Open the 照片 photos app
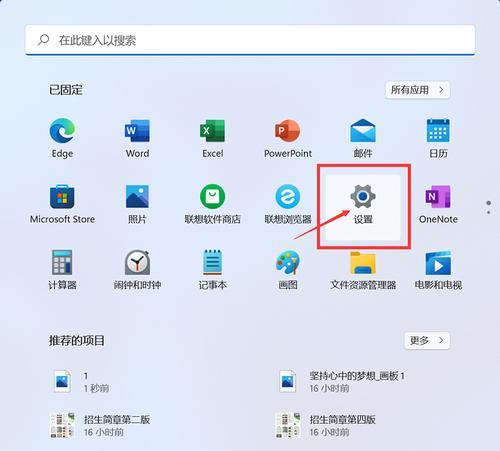Viewport: 500px width, 451px height. (x=137, y=204)
